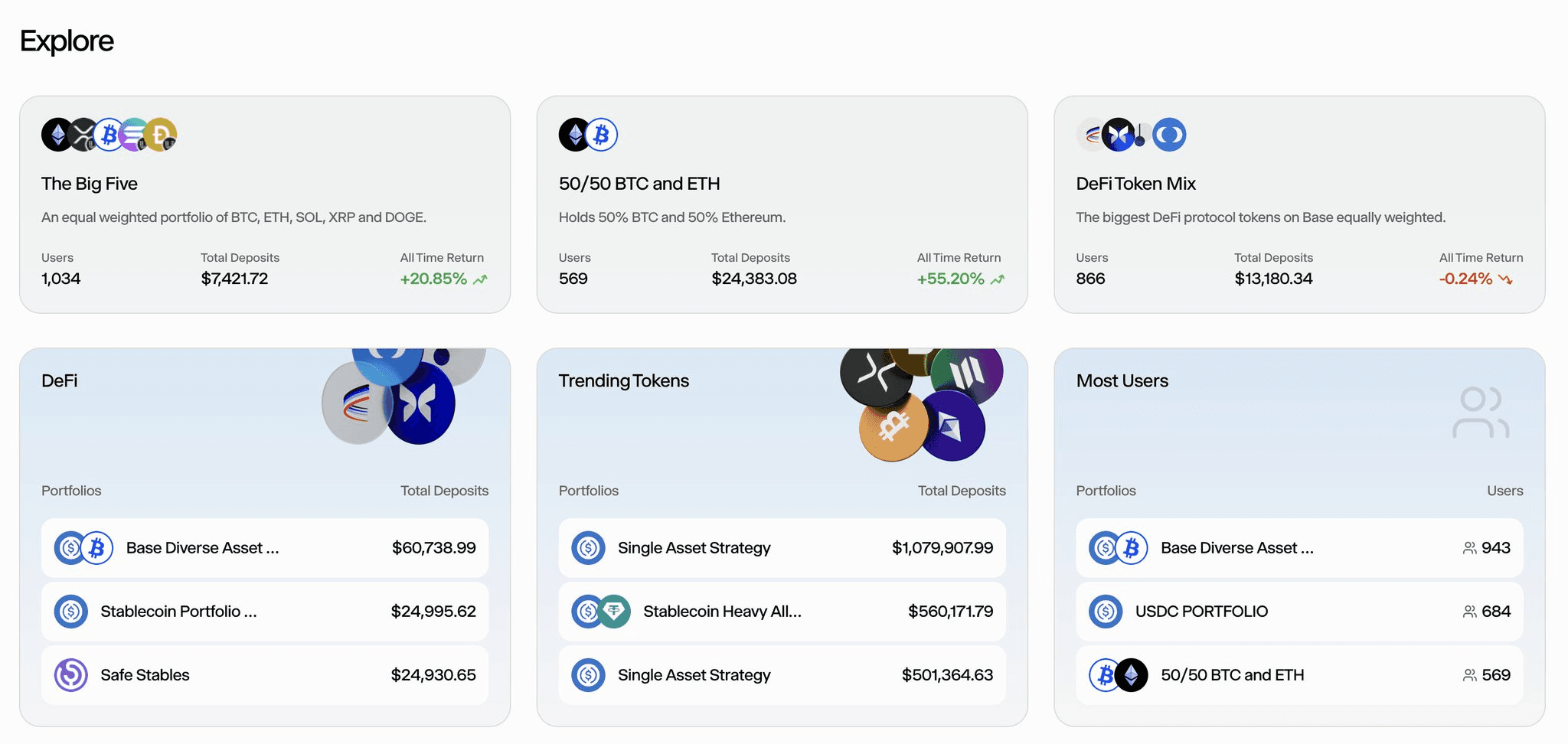
Task: Click the Trending Tokens category heading
Action: 623,380
